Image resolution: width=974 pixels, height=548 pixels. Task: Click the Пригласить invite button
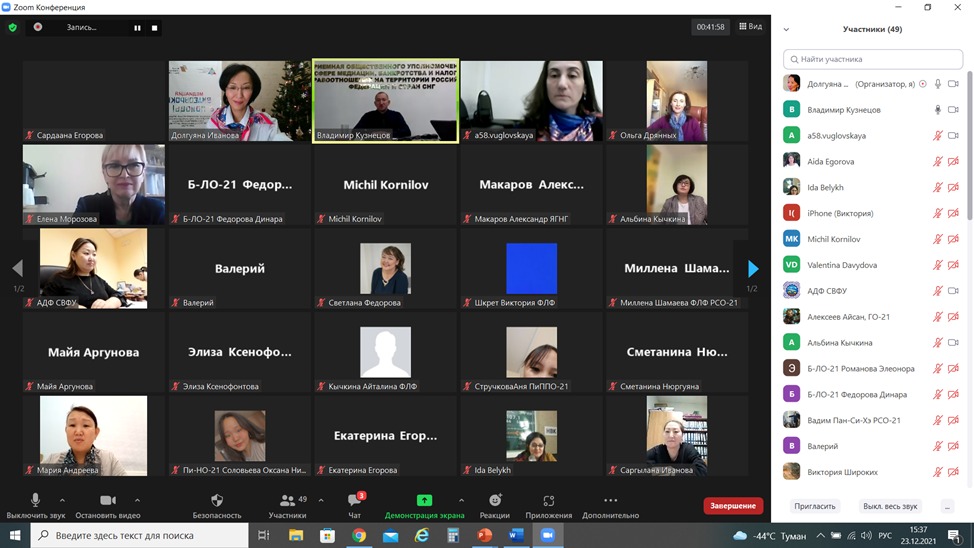click(814, 506)
